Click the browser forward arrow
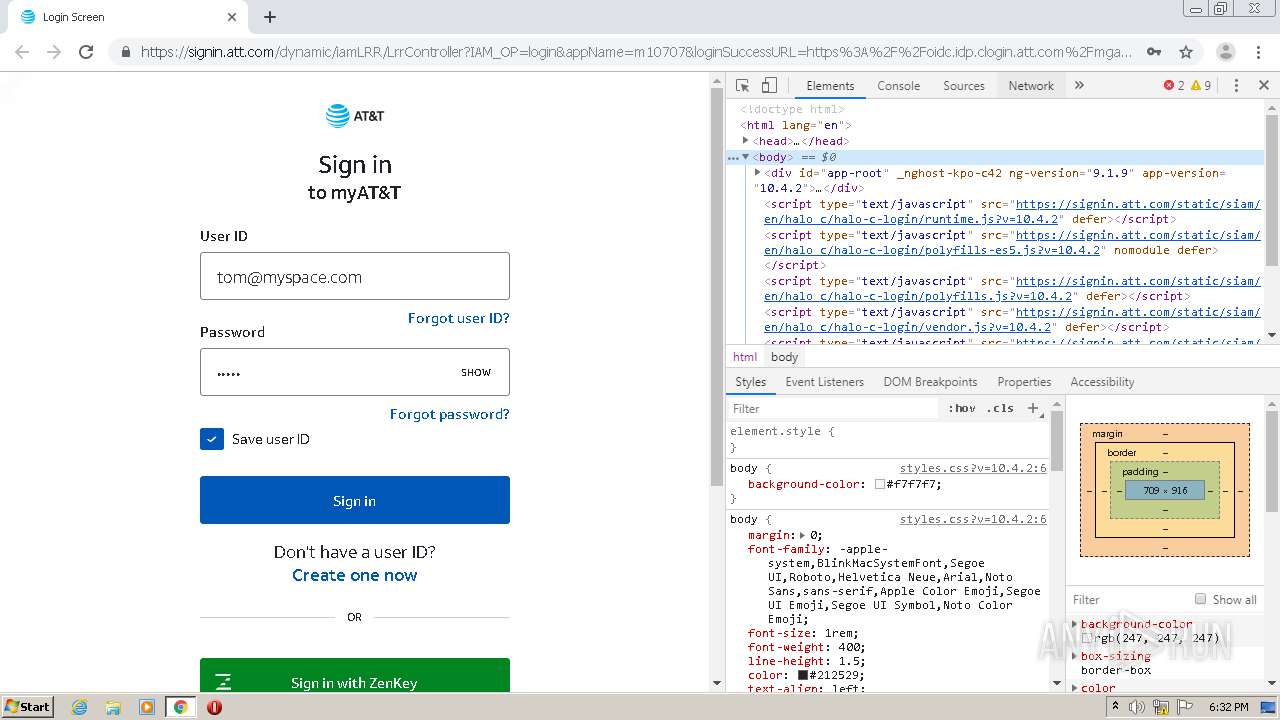Viewport: 1280px width, 720px height. [54, 52]
